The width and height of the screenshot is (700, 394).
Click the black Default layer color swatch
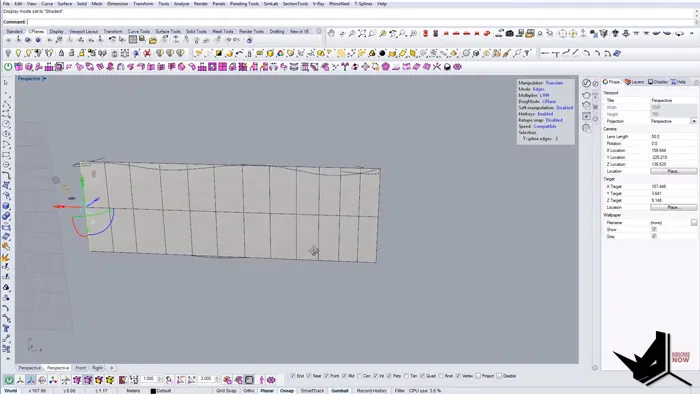coord(153,391)
